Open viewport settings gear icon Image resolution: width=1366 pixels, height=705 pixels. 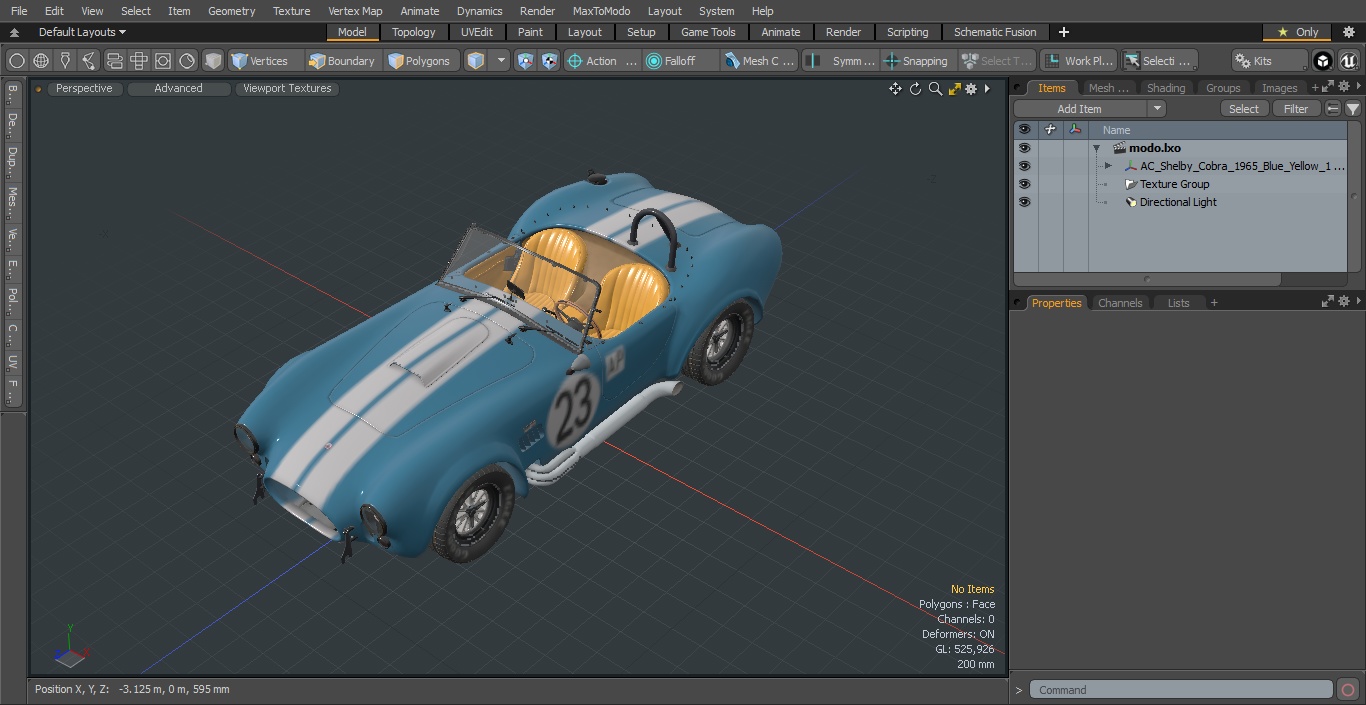tap(971, 89)
